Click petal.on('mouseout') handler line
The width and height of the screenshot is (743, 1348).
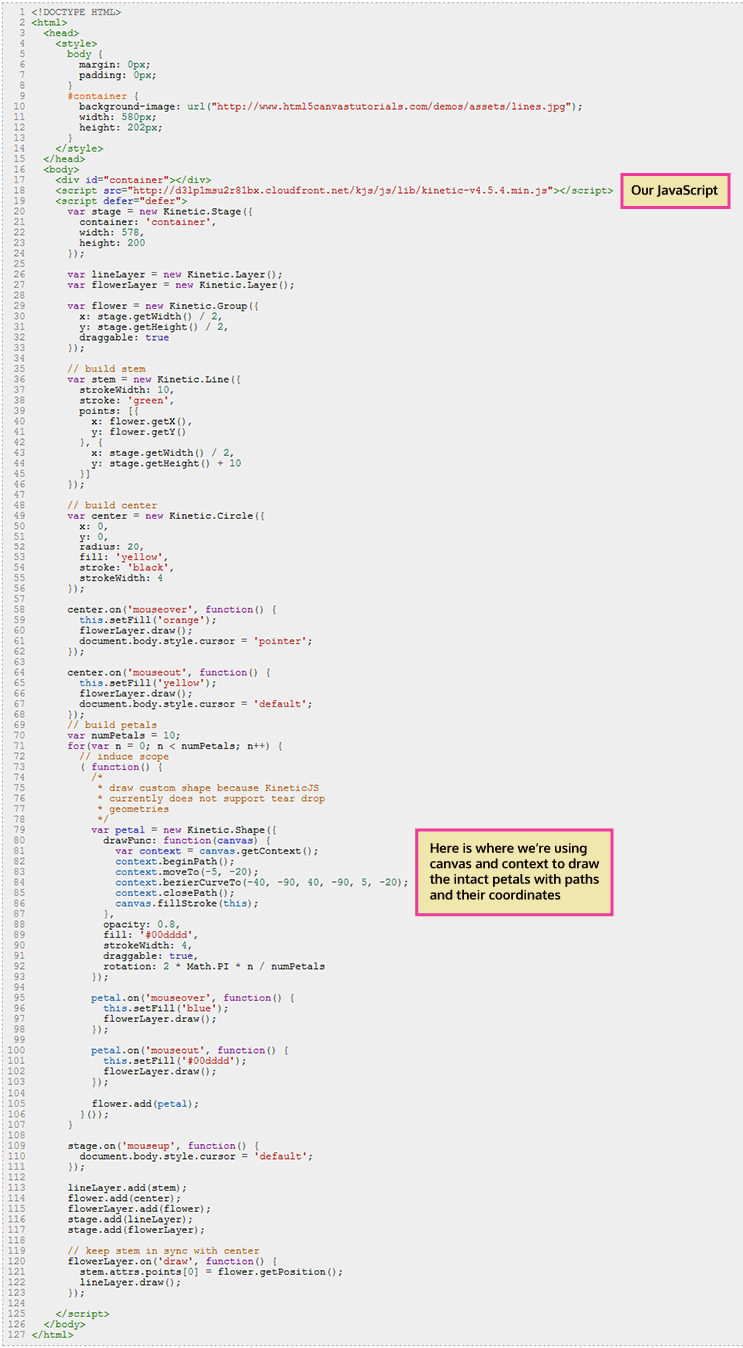(x=190, y=1050)
